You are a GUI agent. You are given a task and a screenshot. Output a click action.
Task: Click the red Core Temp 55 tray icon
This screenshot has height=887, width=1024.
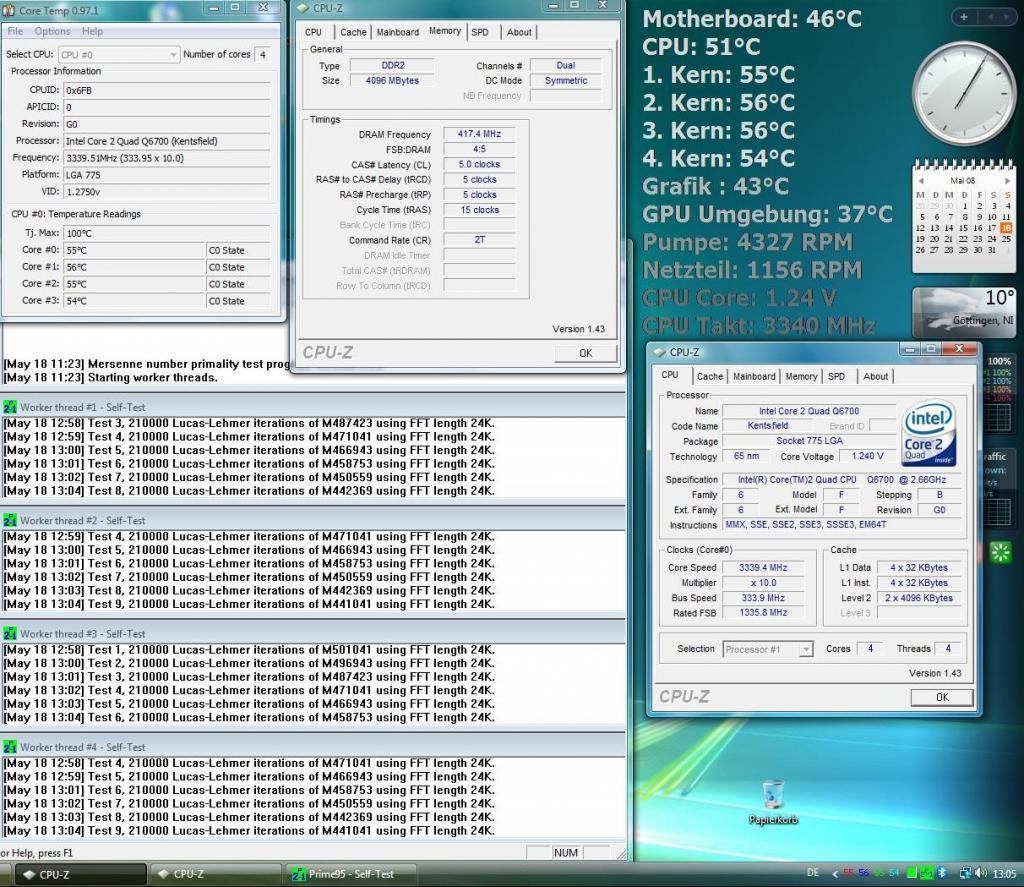pos(849,873)
